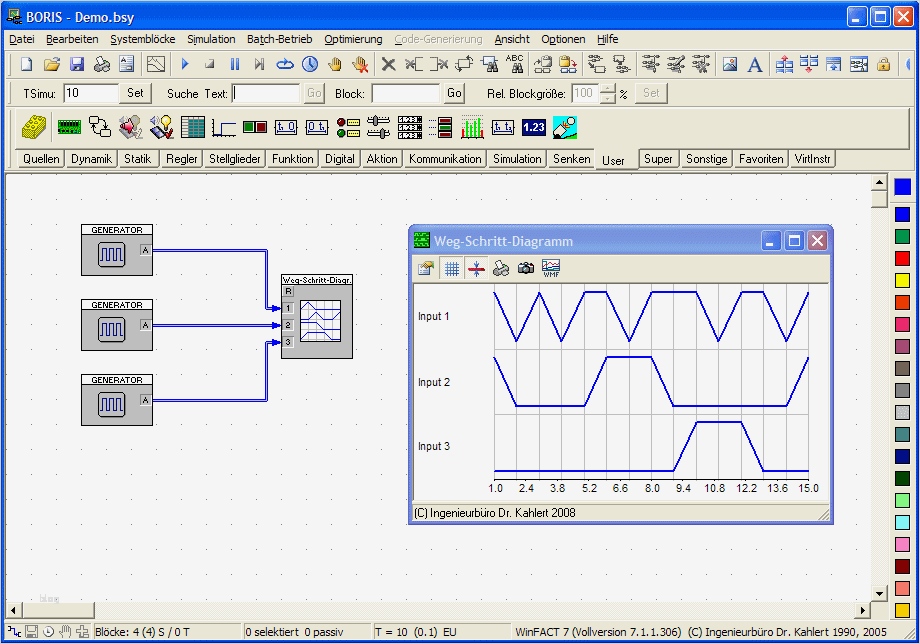The height and width of the screenshot is (644, 920).
Task: Click the save diskette icon in toolbar
Action: (77, 65)
